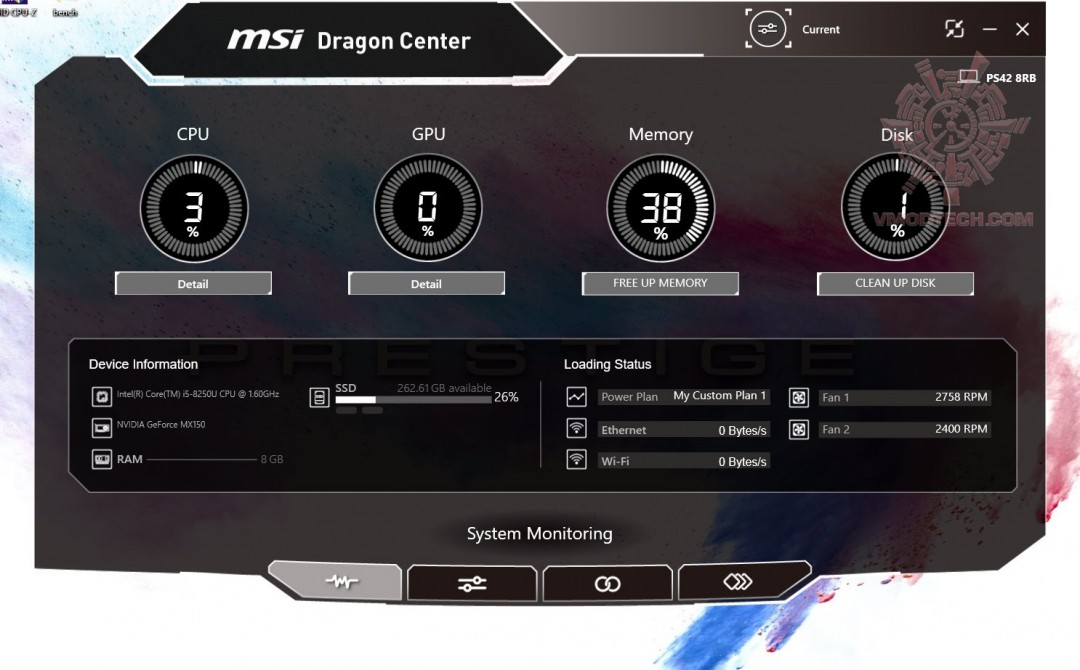Click the Current profile label

click(x=821, y=30)
